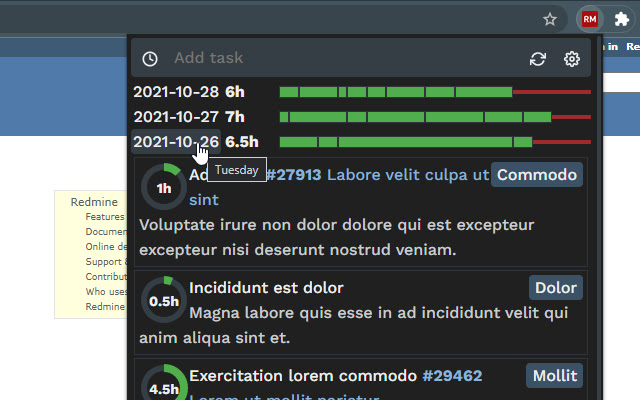Click the Mollit project tag

[554, 376]
